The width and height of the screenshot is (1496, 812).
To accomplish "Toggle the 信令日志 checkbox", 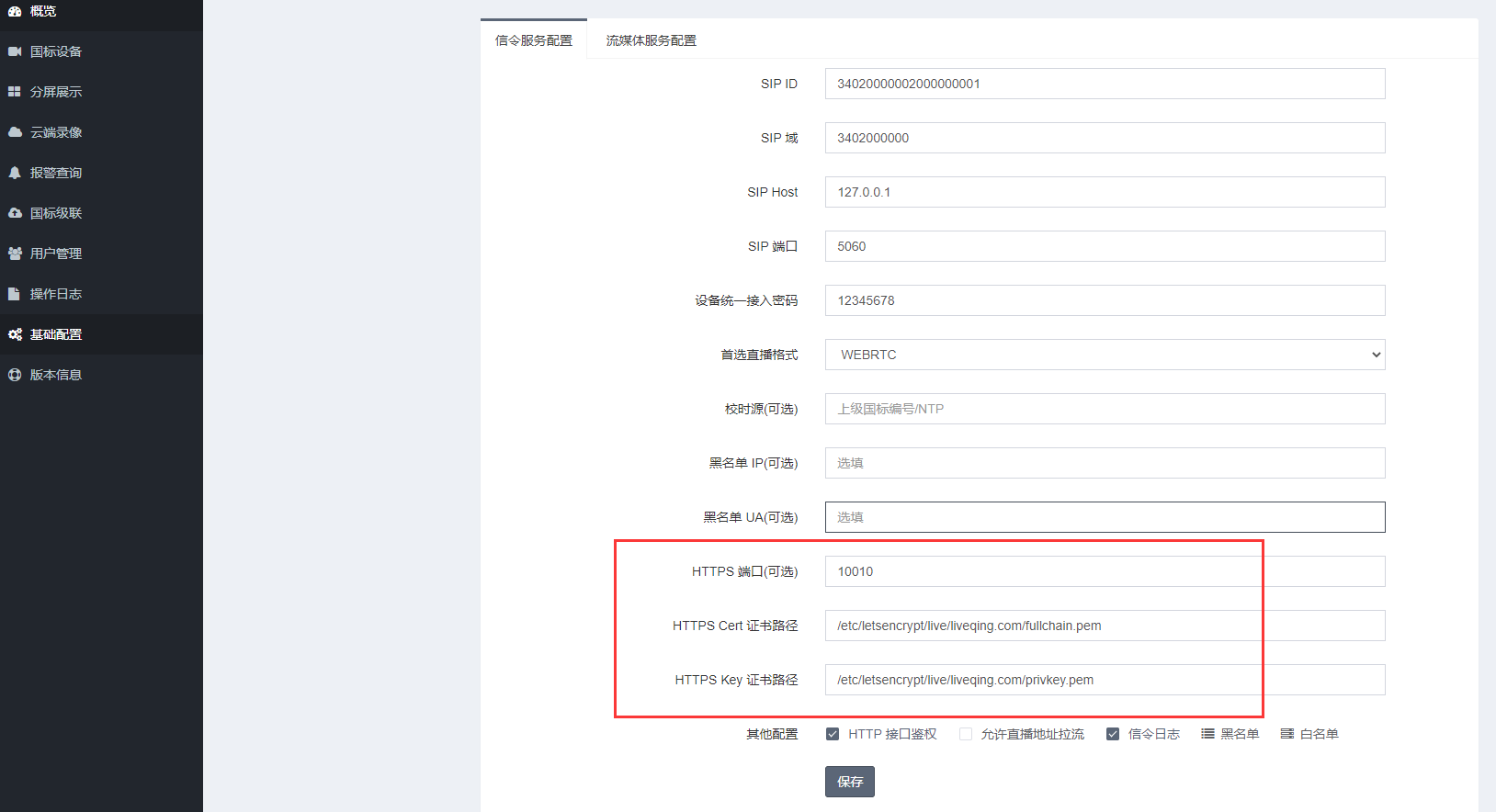I will [1113, 734].
